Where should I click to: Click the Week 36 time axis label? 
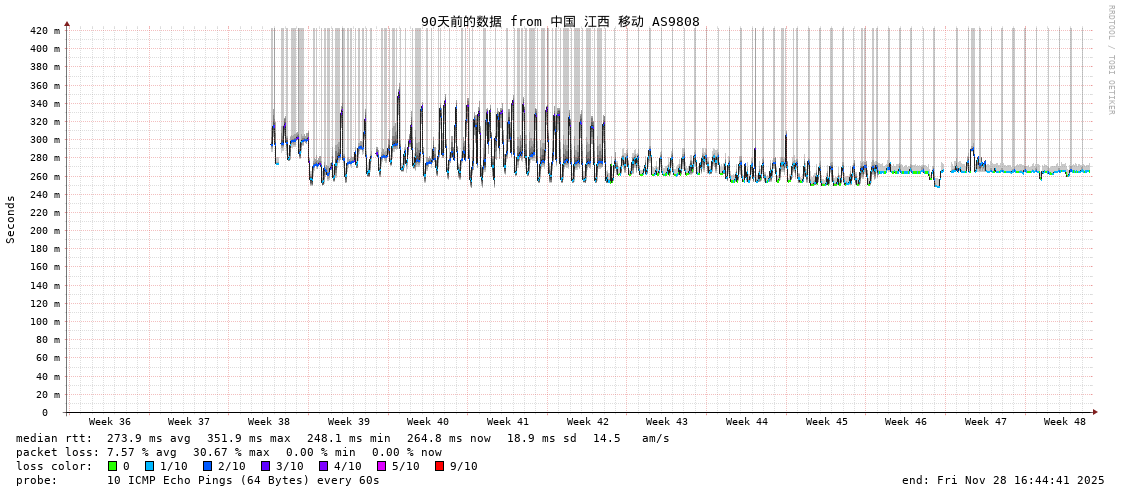pyautogui.click(x=110, y=422)
